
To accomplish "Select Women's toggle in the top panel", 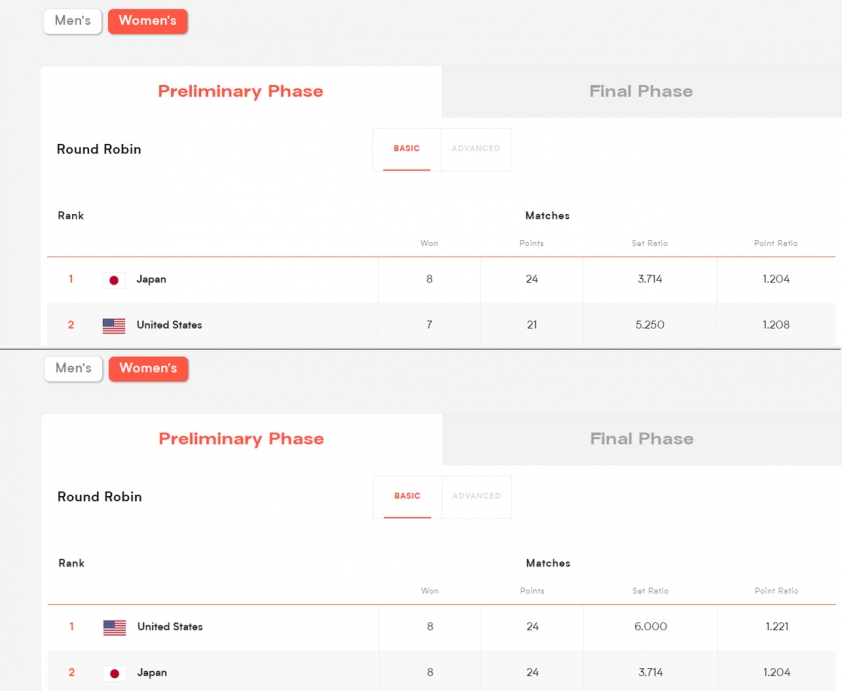I will coord(148,21).
